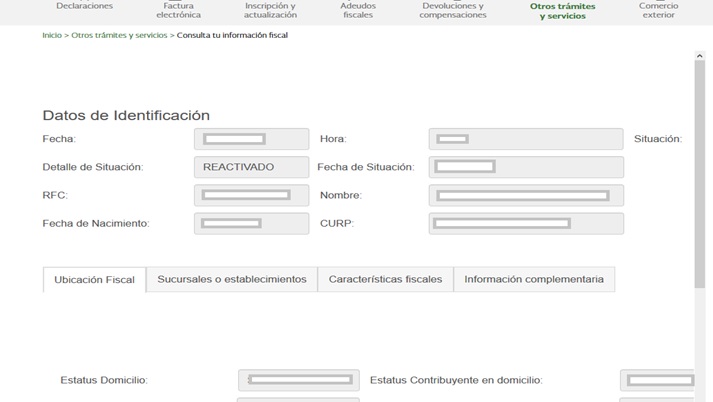The height and width of the screenshot is (402, 713).
Task: Go to Otros trámites y servicios breadcrumb
Action: click(119, 35)
